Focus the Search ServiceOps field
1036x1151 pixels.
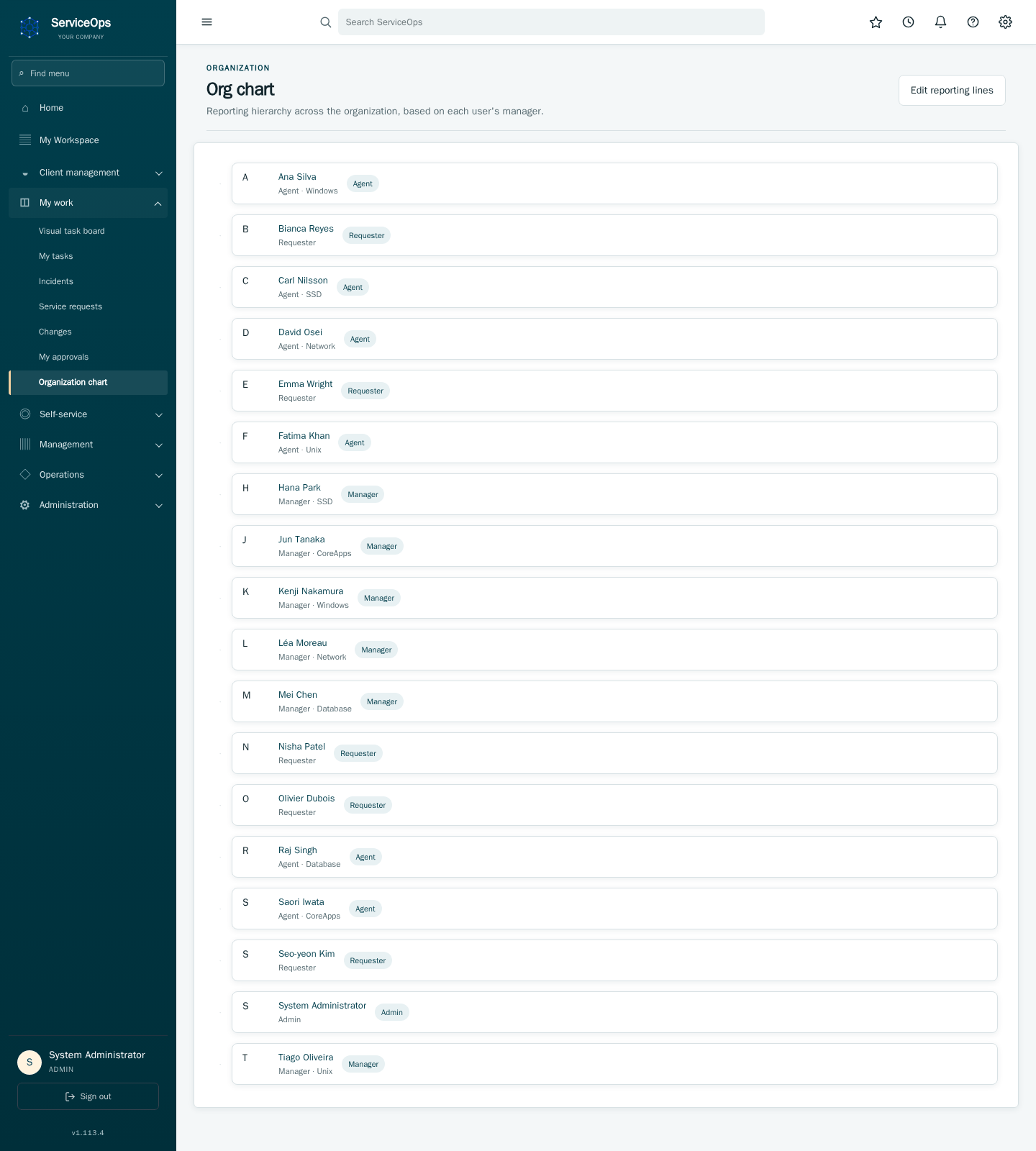[551, 22]
